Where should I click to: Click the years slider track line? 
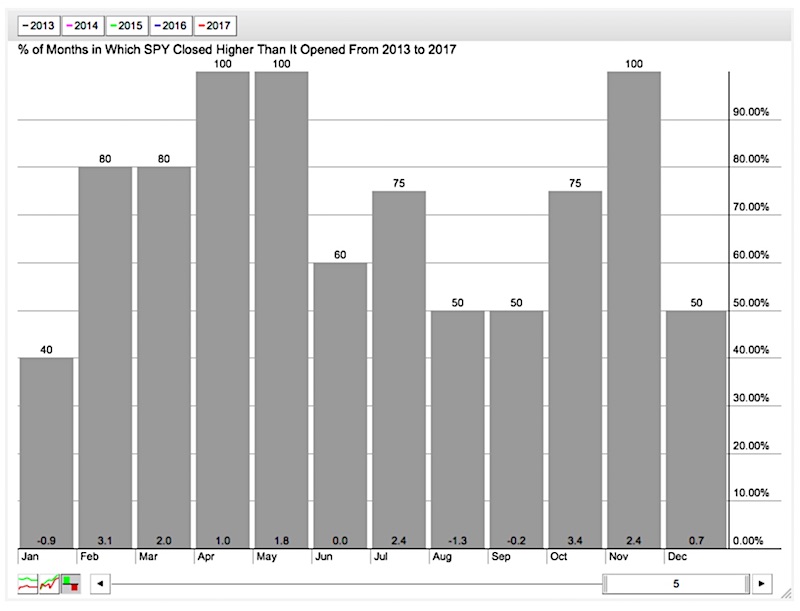click(357, 583)
